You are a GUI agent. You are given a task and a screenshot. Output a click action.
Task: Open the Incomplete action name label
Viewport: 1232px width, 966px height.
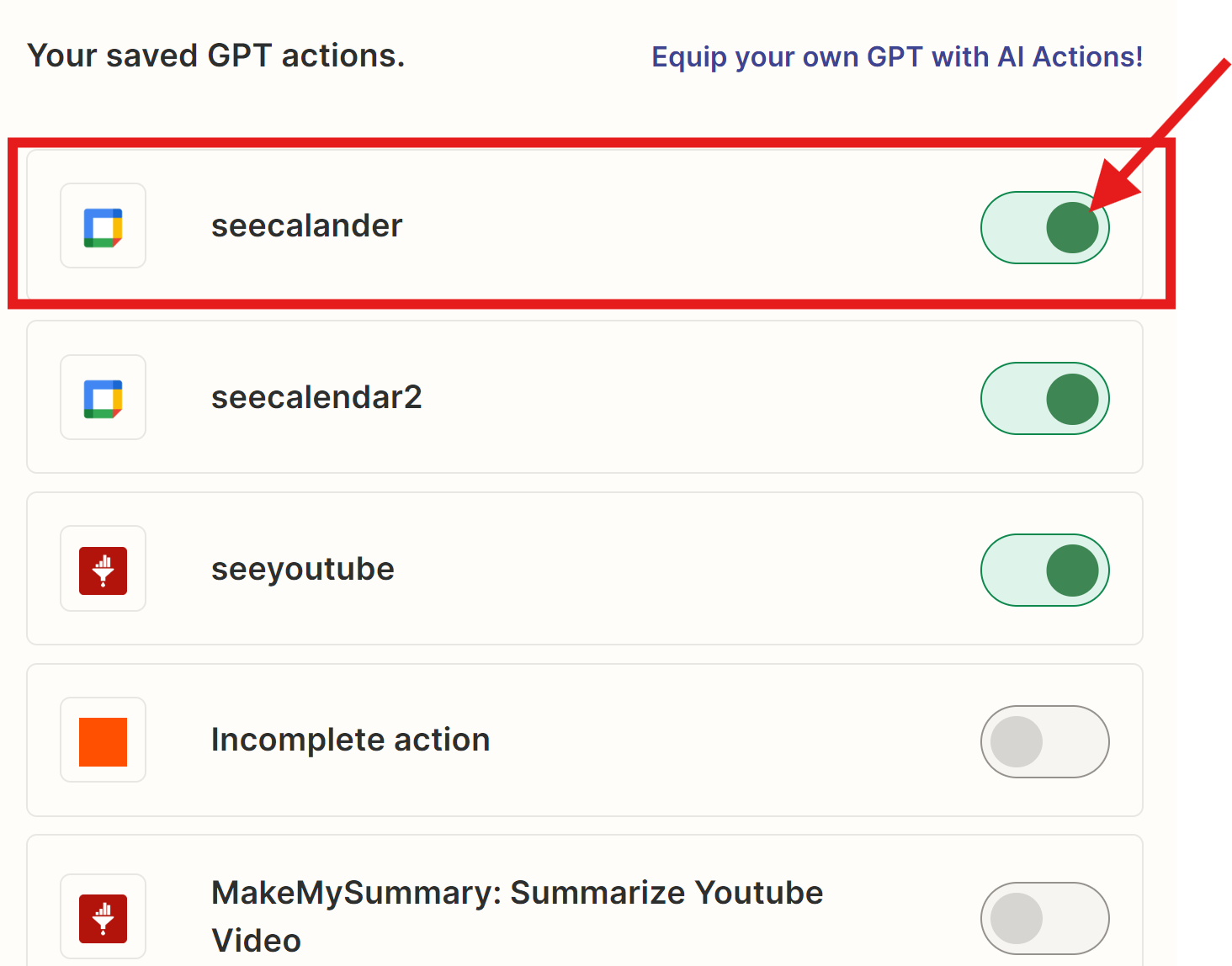350,740
